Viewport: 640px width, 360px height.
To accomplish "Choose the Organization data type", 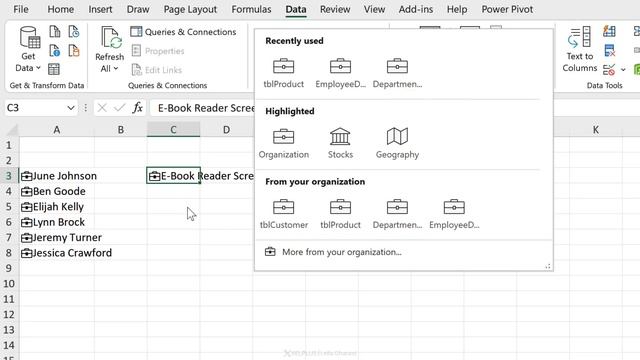I will tap(284, 144).
